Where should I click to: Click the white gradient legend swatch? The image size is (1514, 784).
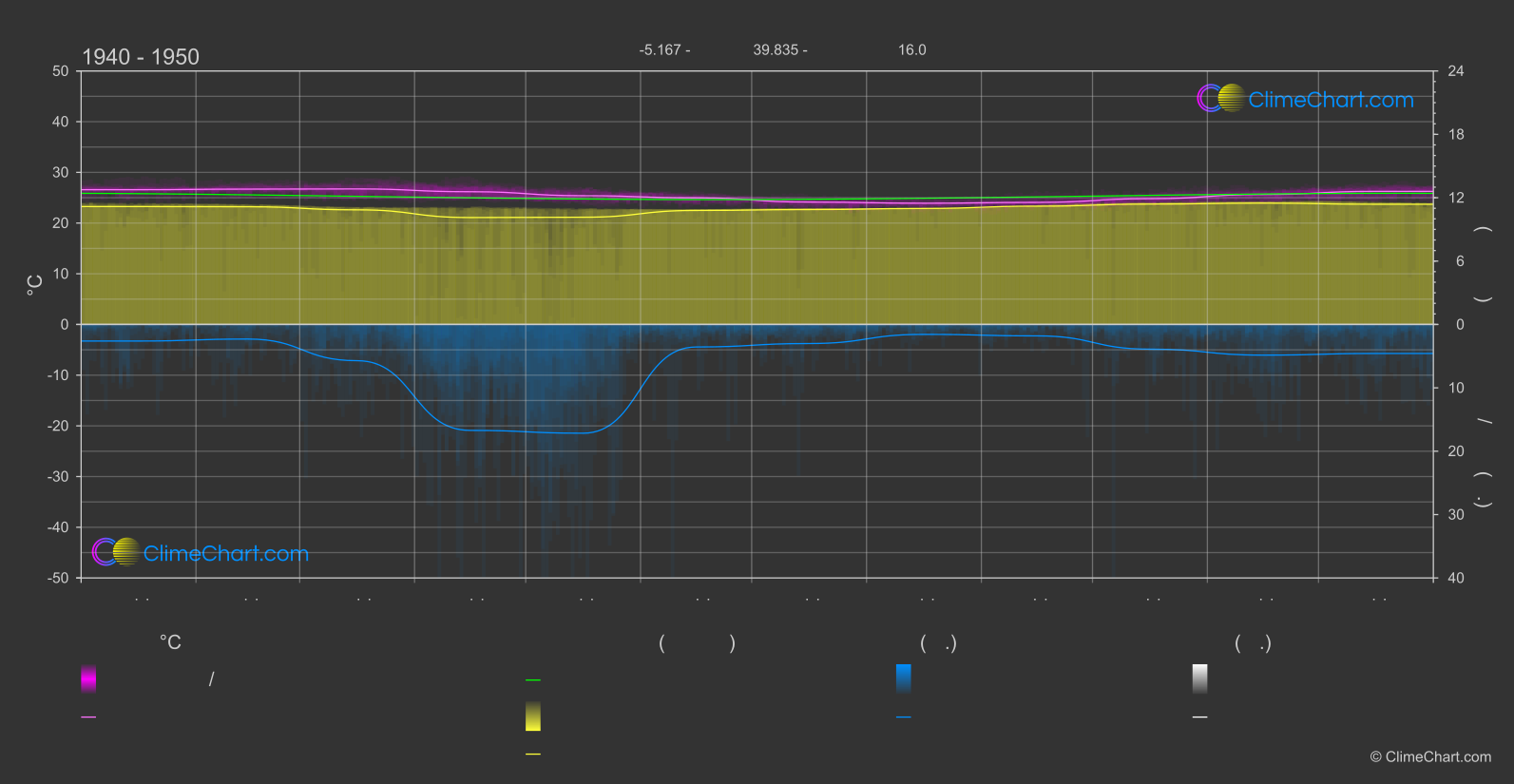(x=1200, y=679)
